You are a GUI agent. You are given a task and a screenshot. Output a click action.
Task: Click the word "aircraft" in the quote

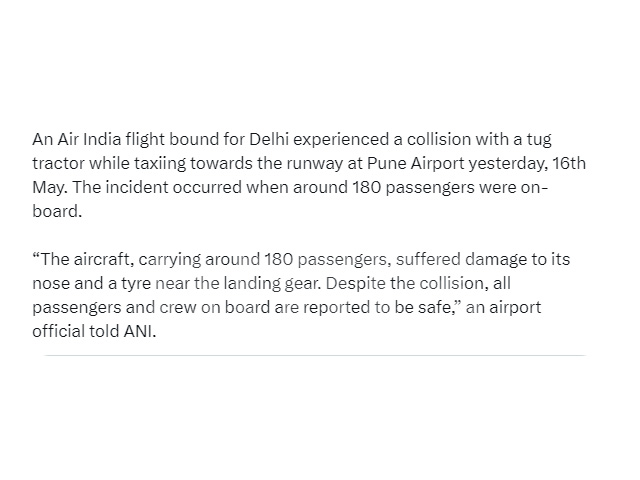pos(102,260)
